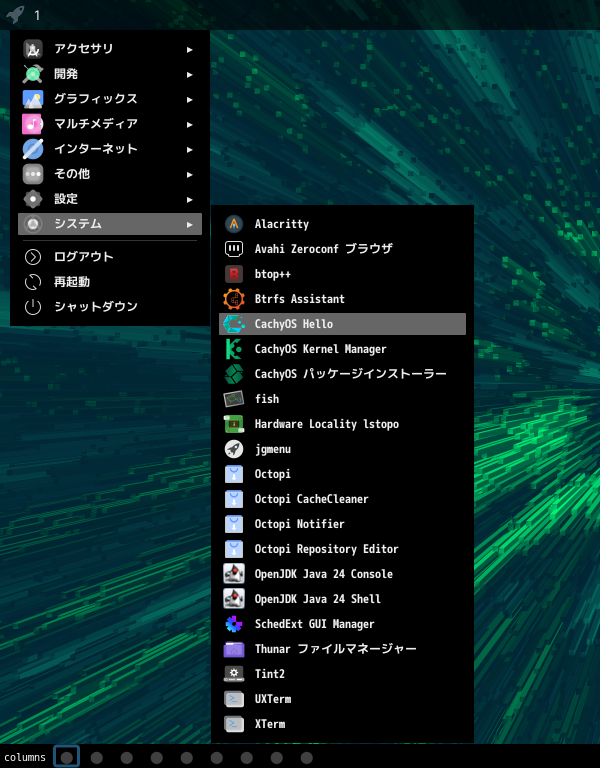Screen dimensions: 600x768
Task: Select the システム menu category
Action: tap(110, 224)
